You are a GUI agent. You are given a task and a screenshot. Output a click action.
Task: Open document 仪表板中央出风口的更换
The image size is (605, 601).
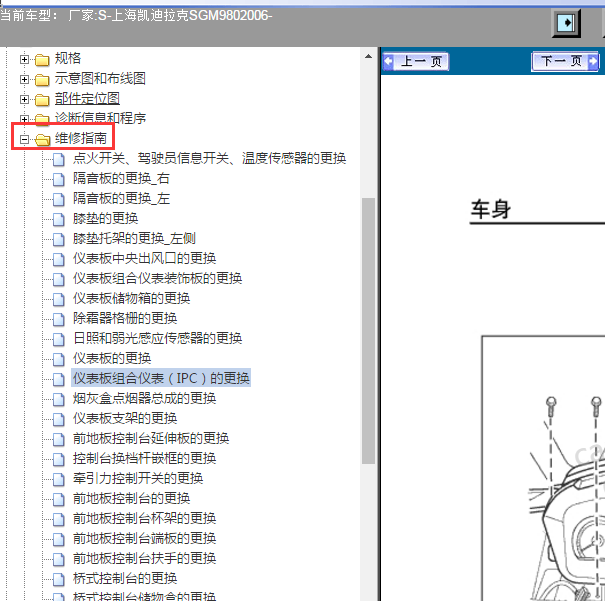pyautogui.click(x=144, y=258)
